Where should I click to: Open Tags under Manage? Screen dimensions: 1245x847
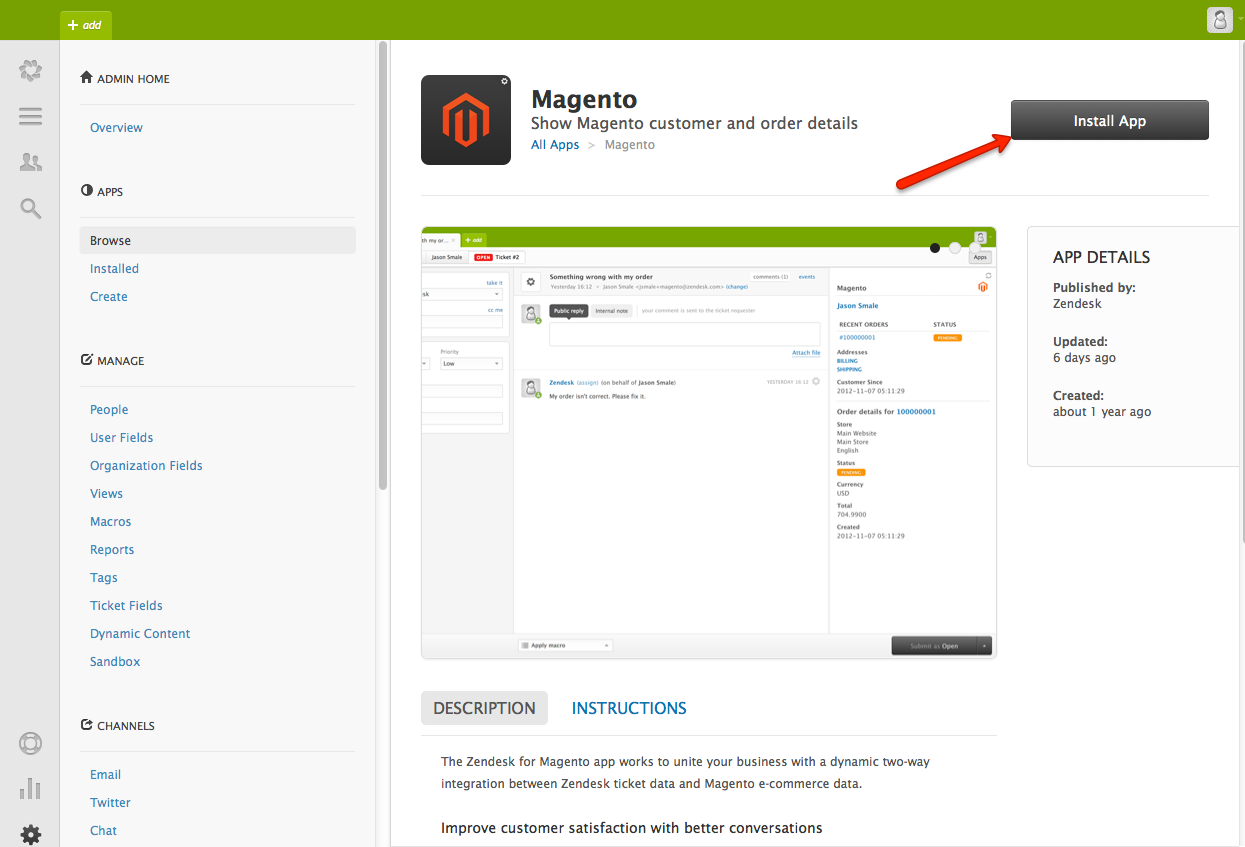104,578
